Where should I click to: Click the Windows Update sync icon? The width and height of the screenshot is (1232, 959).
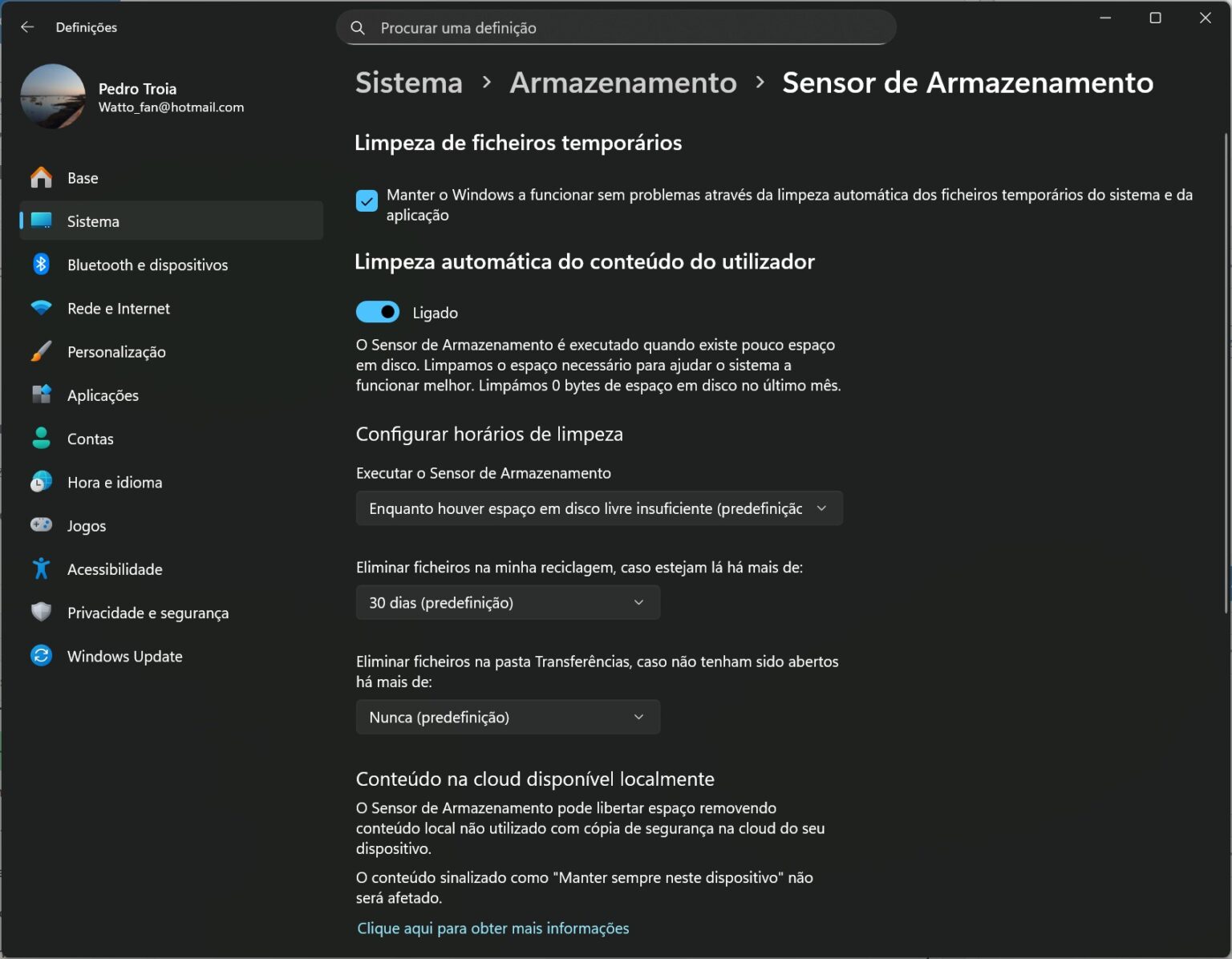pos(41,656)
